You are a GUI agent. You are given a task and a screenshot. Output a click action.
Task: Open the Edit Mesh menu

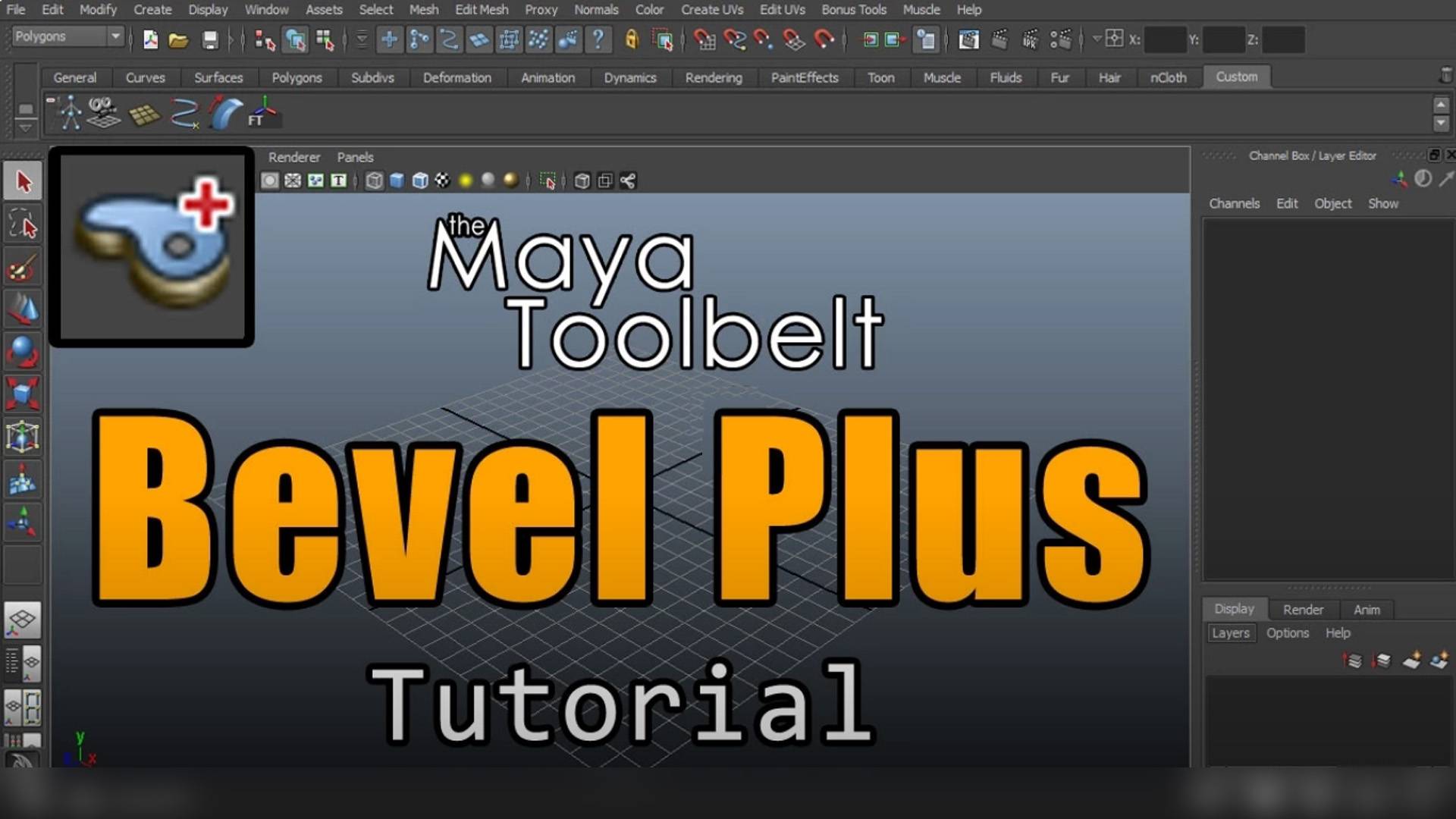[481, 10]
